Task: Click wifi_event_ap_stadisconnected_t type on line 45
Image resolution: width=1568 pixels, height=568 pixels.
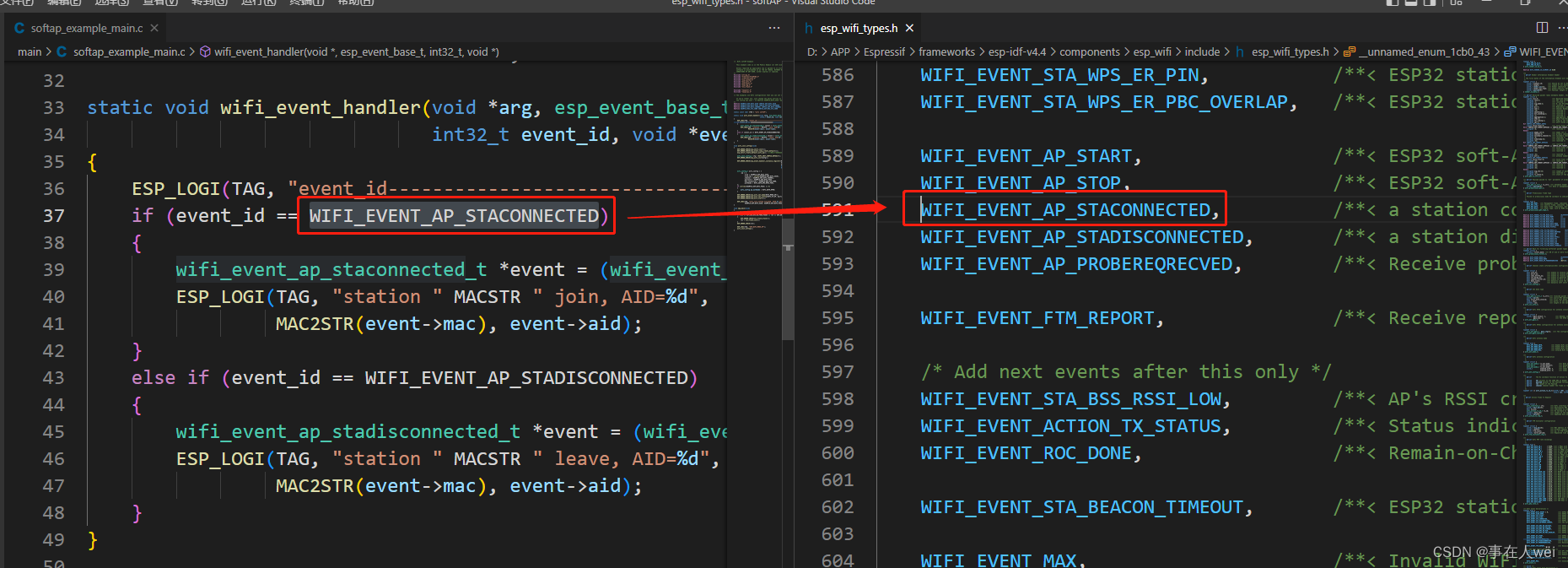Action: click(348, 432)
